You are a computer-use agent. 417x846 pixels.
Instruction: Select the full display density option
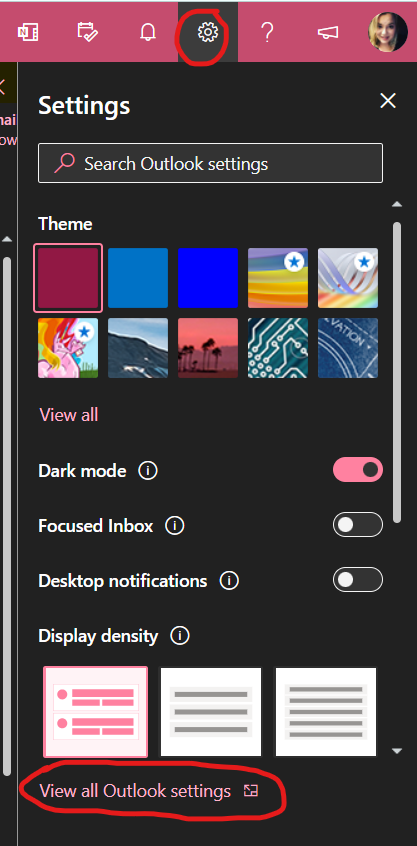tap(95, 712)
